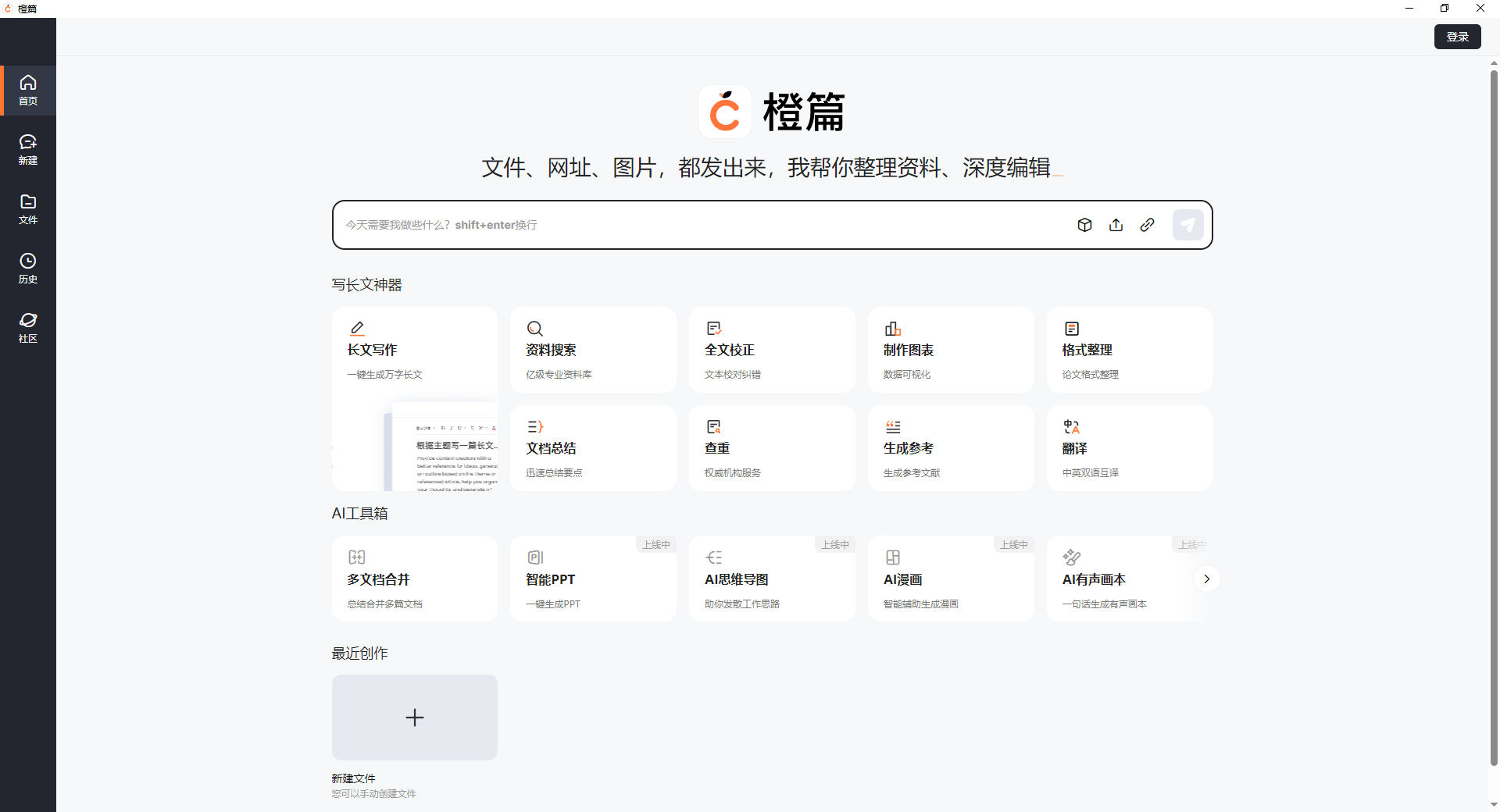This screenshot has height=812, width=1500.
Task: Click the AI思维导图 mind map icon
Action: (x=714, y=557)
